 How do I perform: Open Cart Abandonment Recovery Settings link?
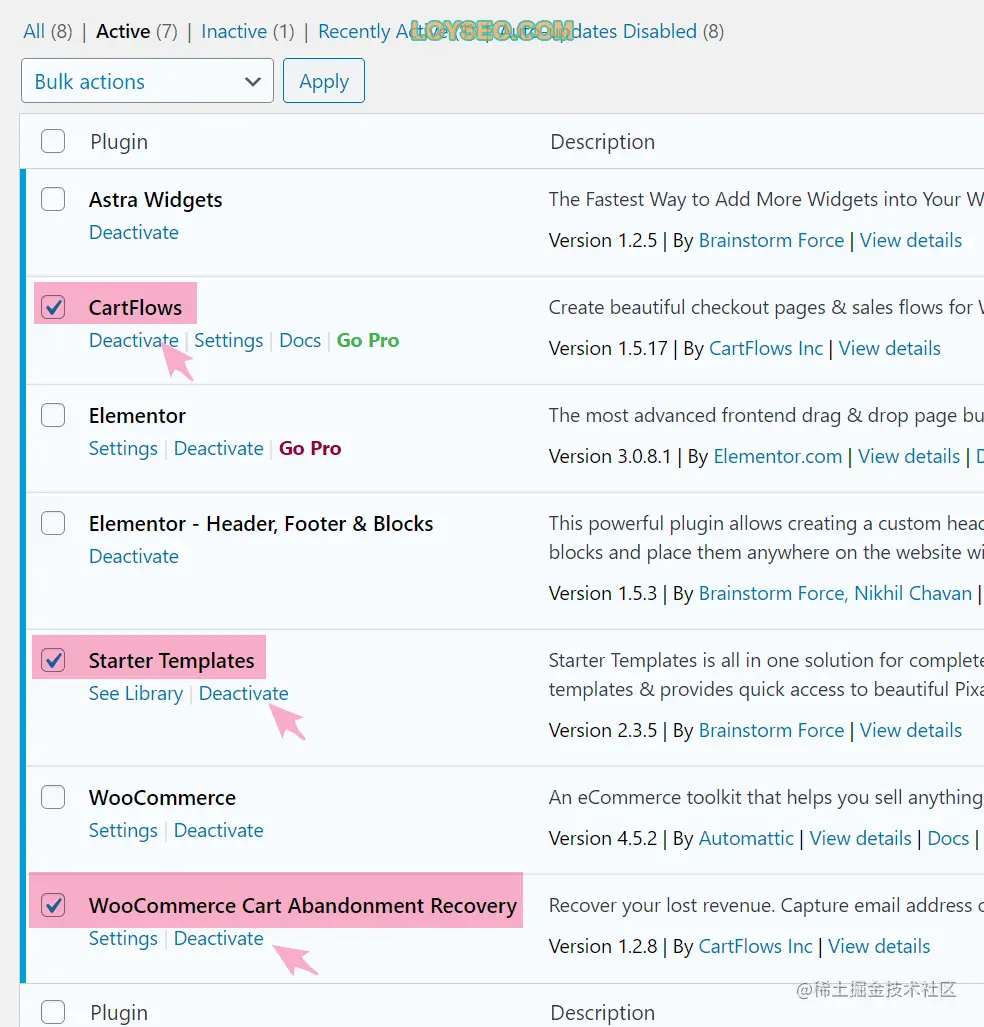point(123,938)
